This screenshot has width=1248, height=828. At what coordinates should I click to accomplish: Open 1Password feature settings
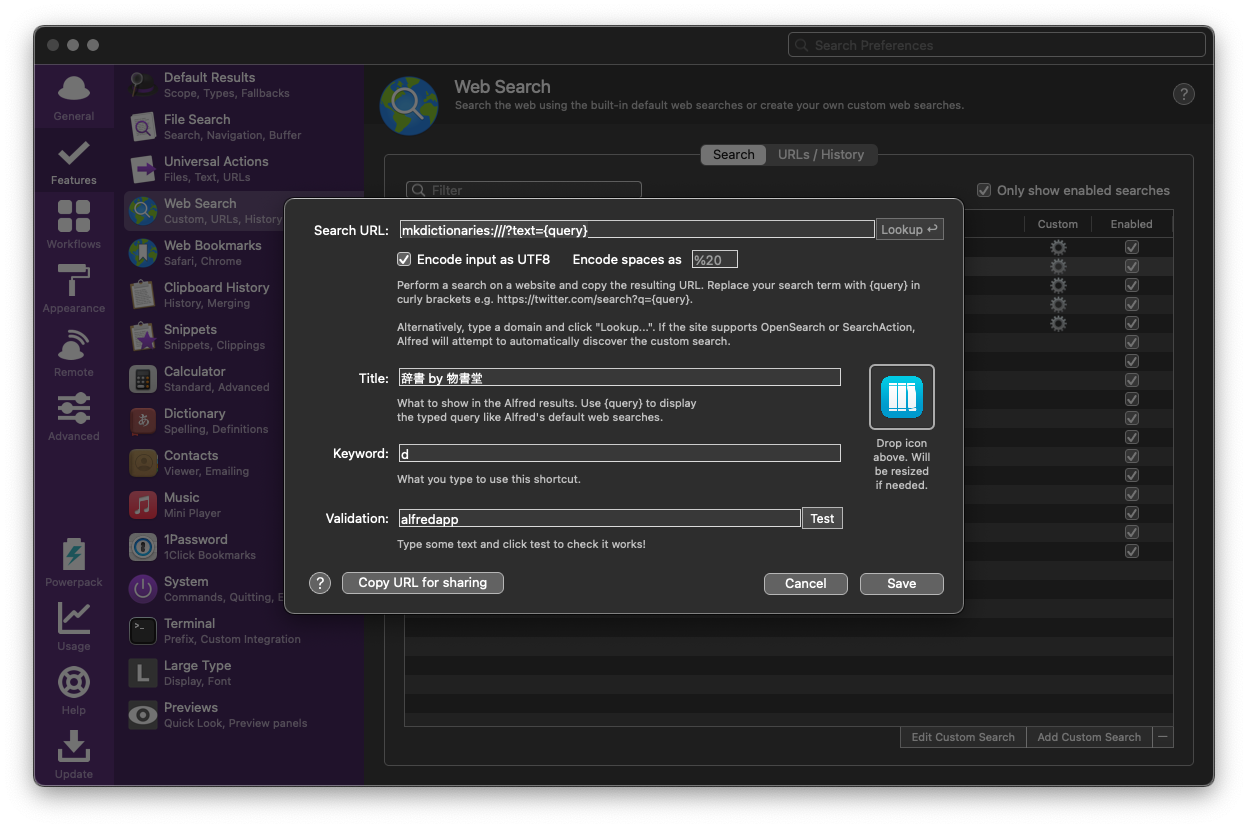pos(204,547)
